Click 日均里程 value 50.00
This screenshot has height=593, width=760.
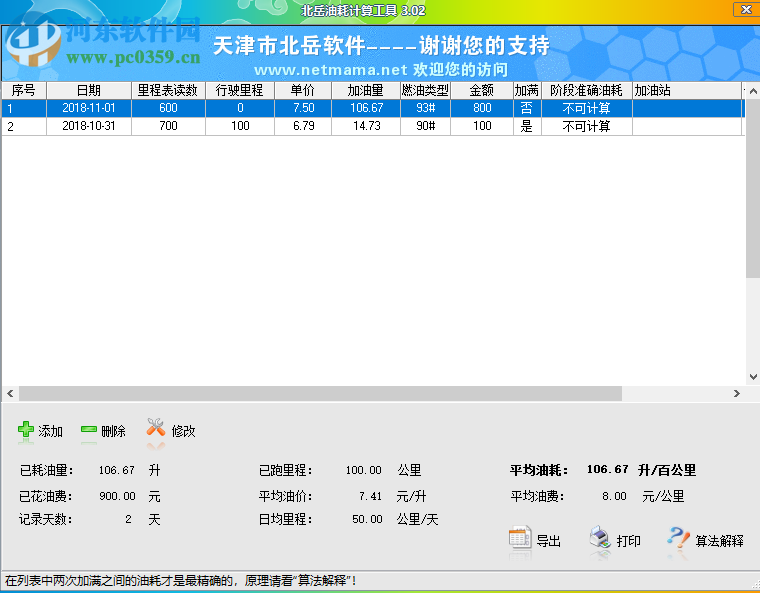tap(367, 519)
